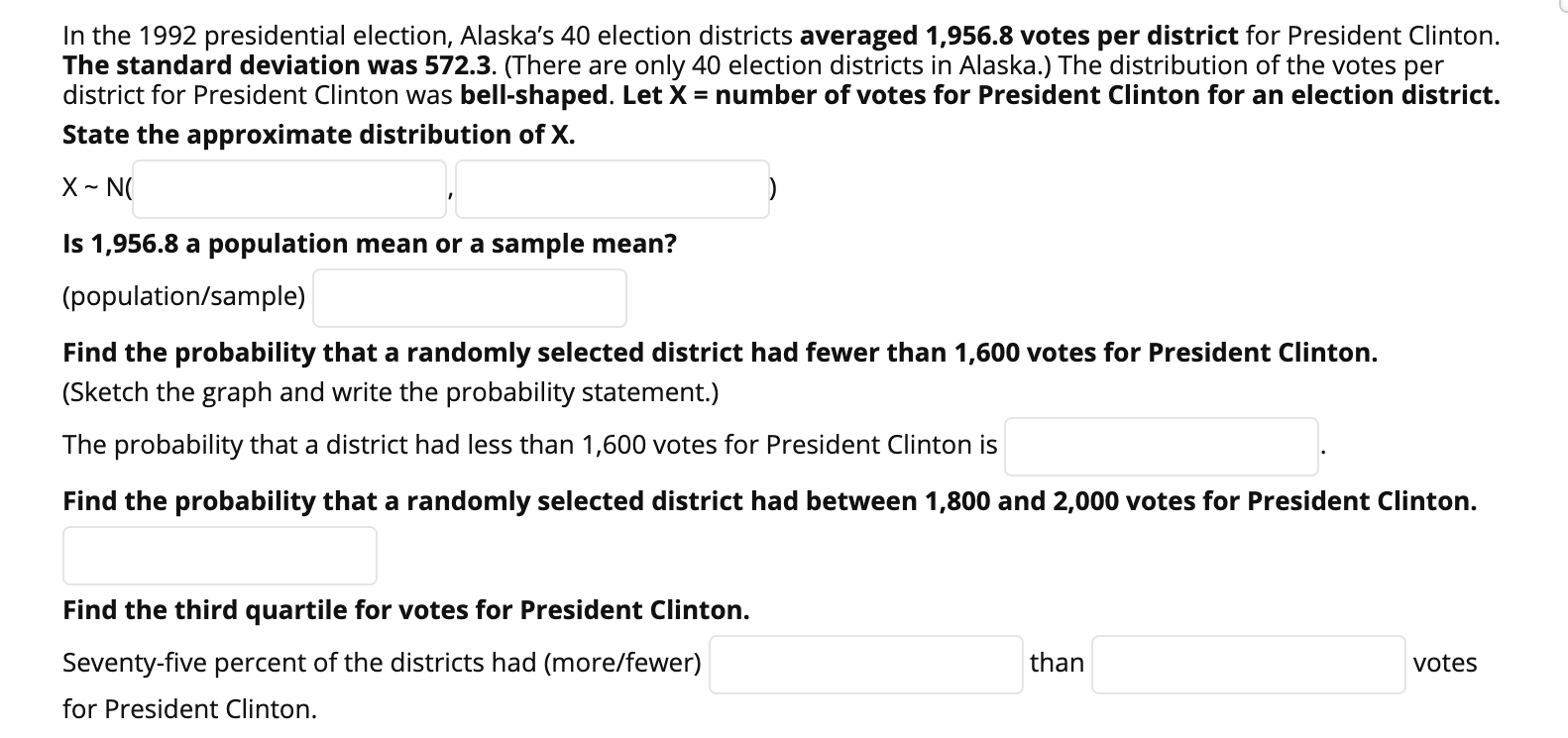1568x738 pixels.
Task: Click the label (population/sample)
Action: 182,294
